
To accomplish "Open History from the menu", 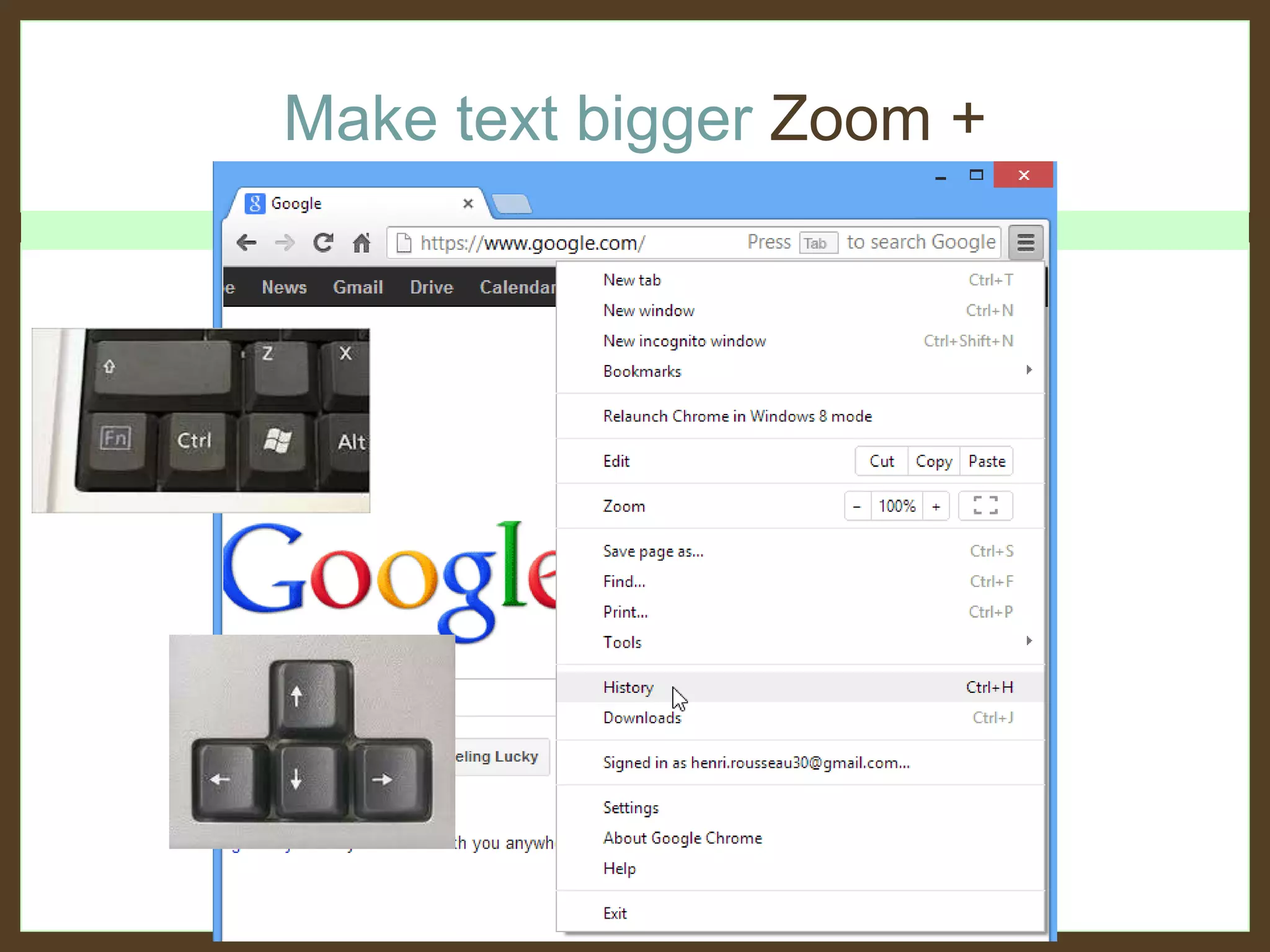I will (800, 687).
